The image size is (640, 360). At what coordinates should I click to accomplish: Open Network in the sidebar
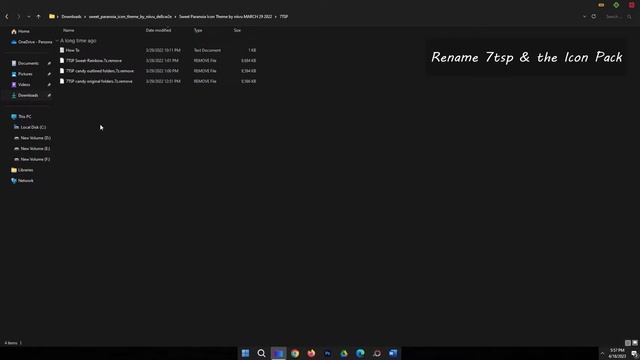pos(25,180)
